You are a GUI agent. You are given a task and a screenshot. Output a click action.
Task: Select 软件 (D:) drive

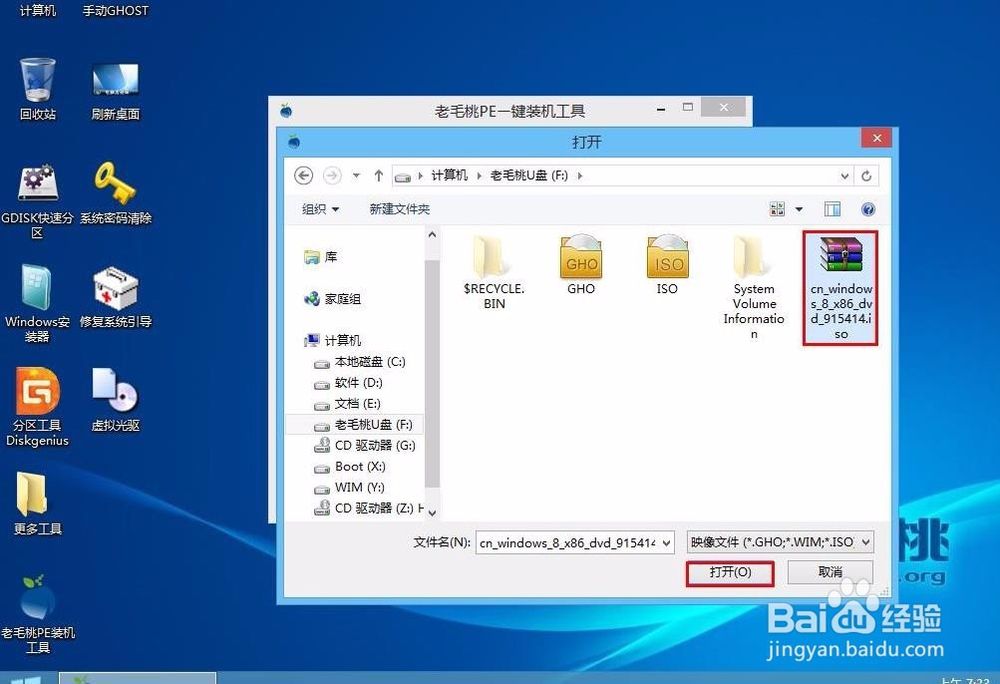click(348, 383)
